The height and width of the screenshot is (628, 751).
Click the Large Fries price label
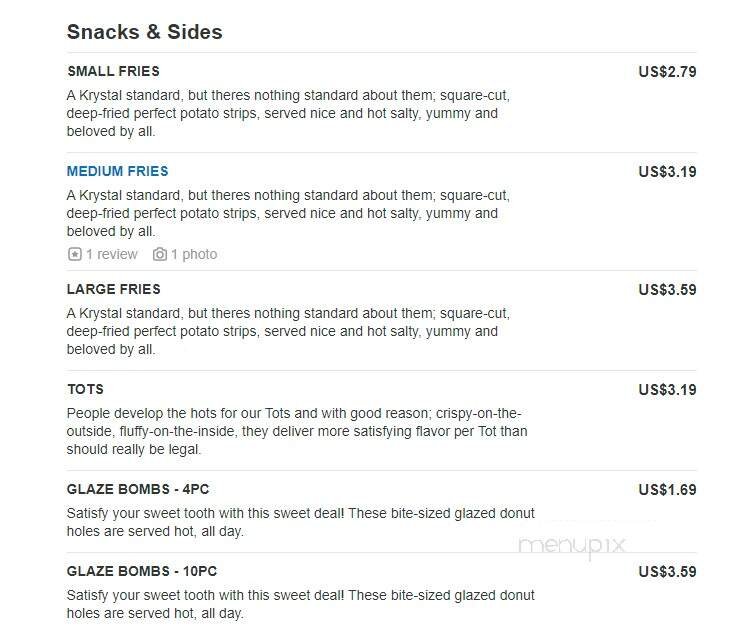[667, 289]
